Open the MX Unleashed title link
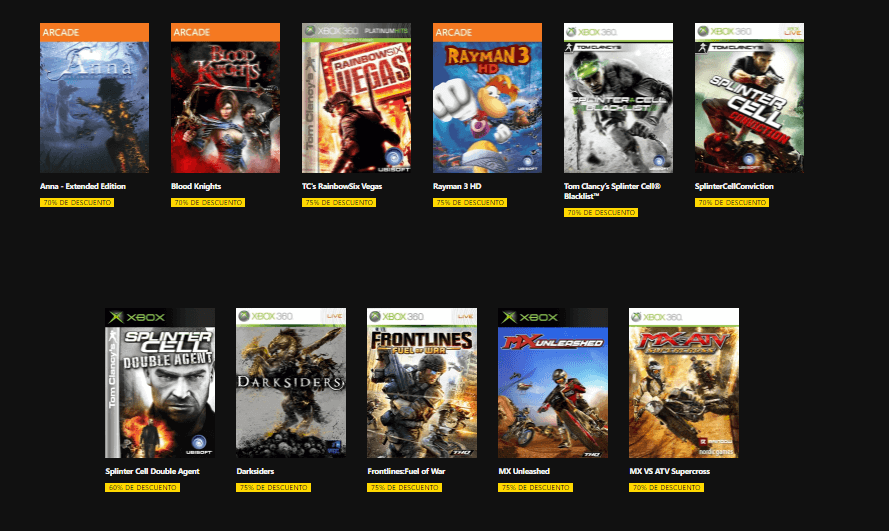Screen dimensions: 889x531 pos(524,471)
